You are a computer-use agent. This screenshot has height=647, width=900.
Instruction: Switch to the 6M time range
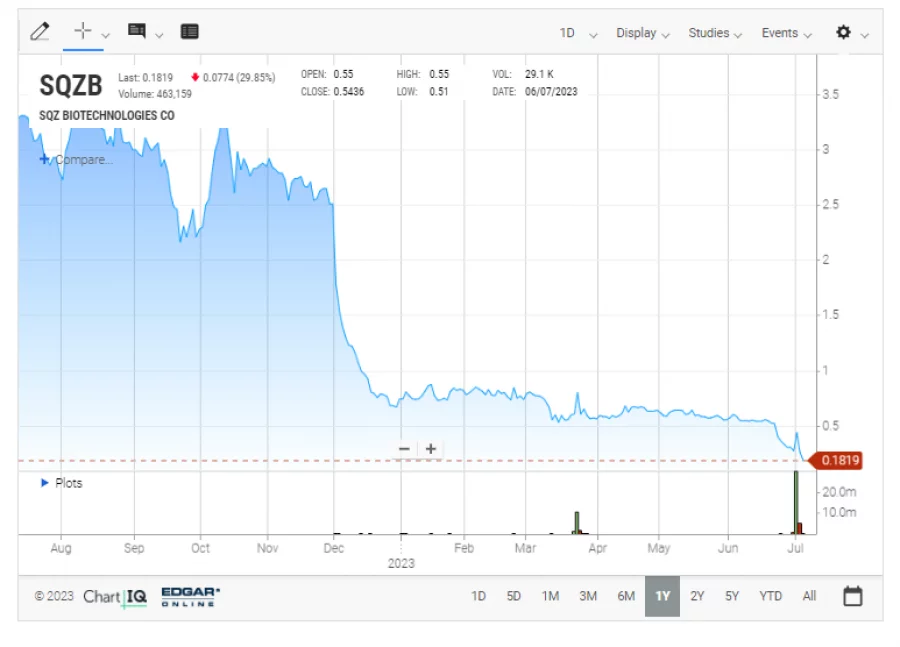coord(626,595)
